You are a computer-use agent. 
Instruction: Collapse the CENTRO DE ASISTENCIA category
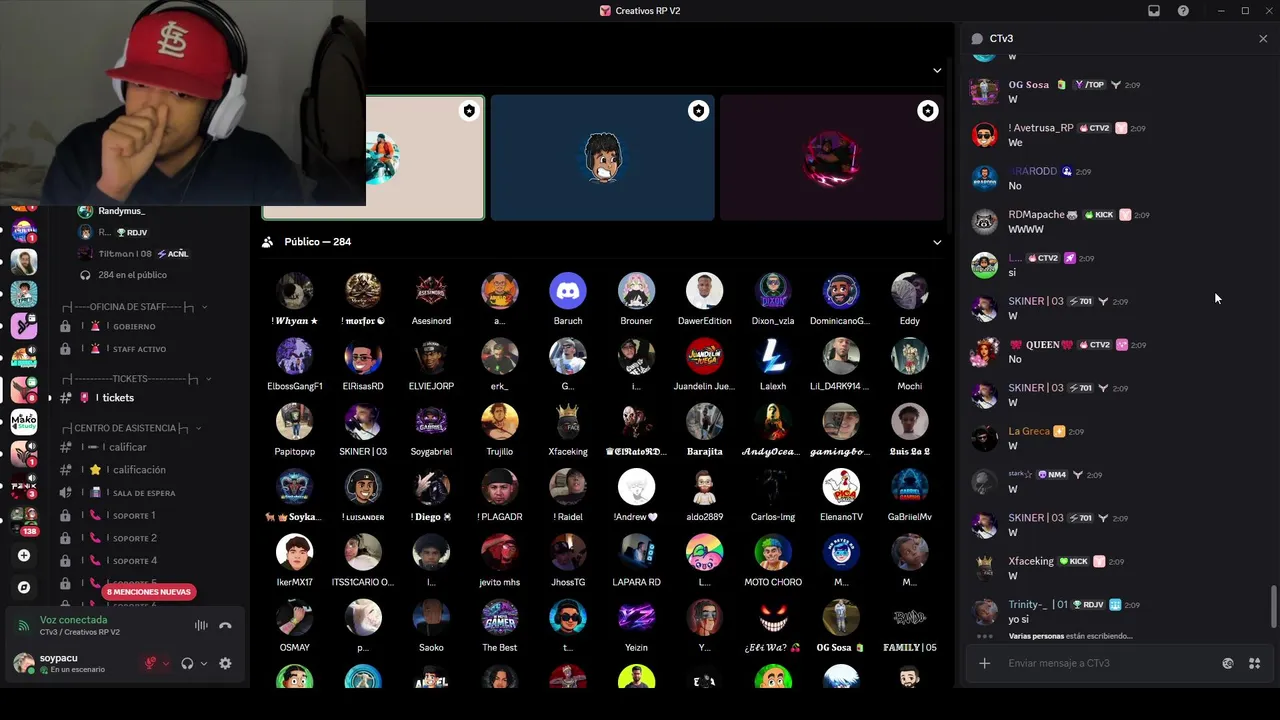pyautogui.click(x=130, y=428)
